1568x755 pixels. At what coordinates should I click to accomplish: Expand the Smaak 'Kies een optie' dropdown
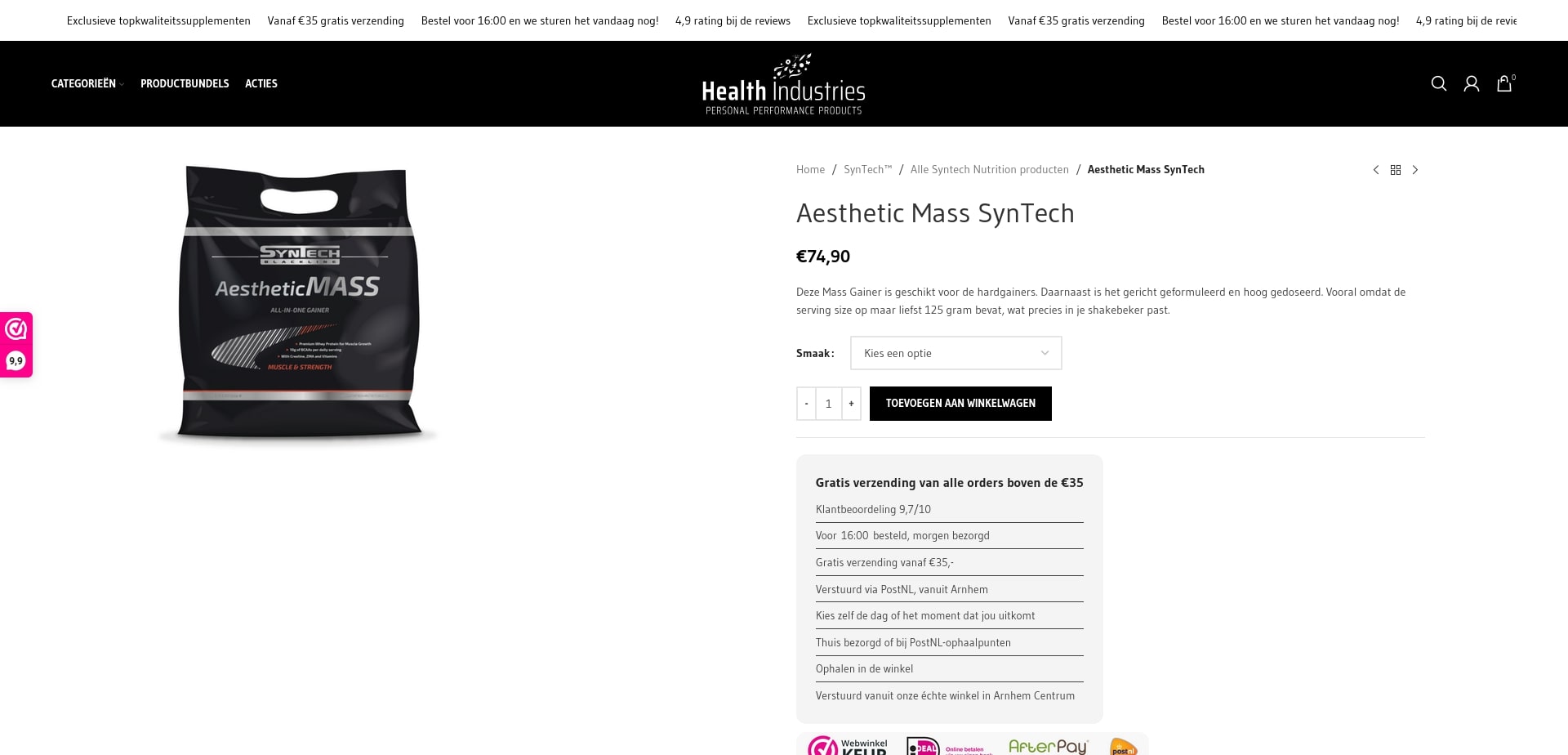point(955,353)
